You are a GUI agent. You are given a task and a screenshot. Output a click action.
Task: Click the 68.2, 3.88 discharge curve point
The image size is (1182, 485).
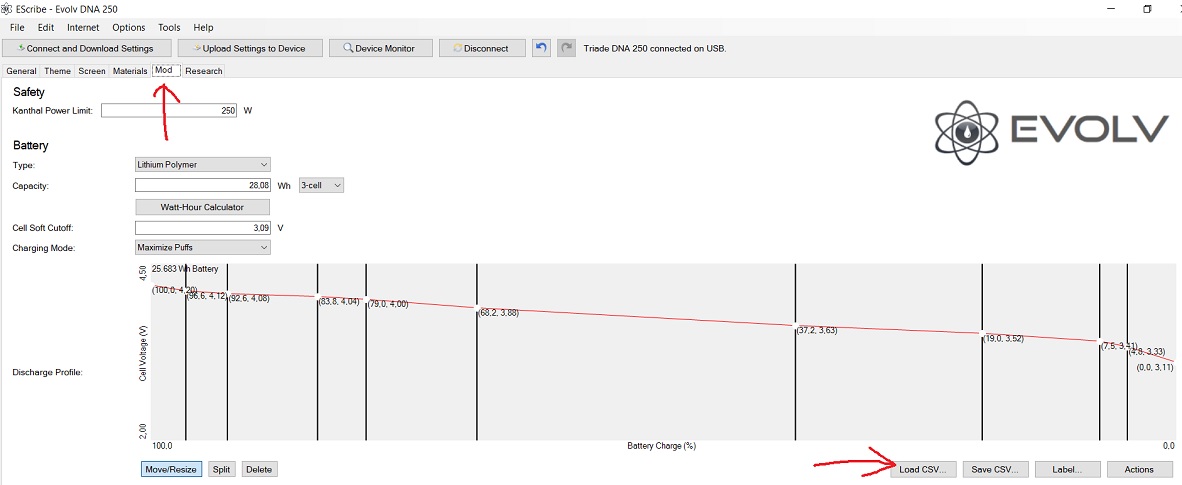(x=477, y=308)
